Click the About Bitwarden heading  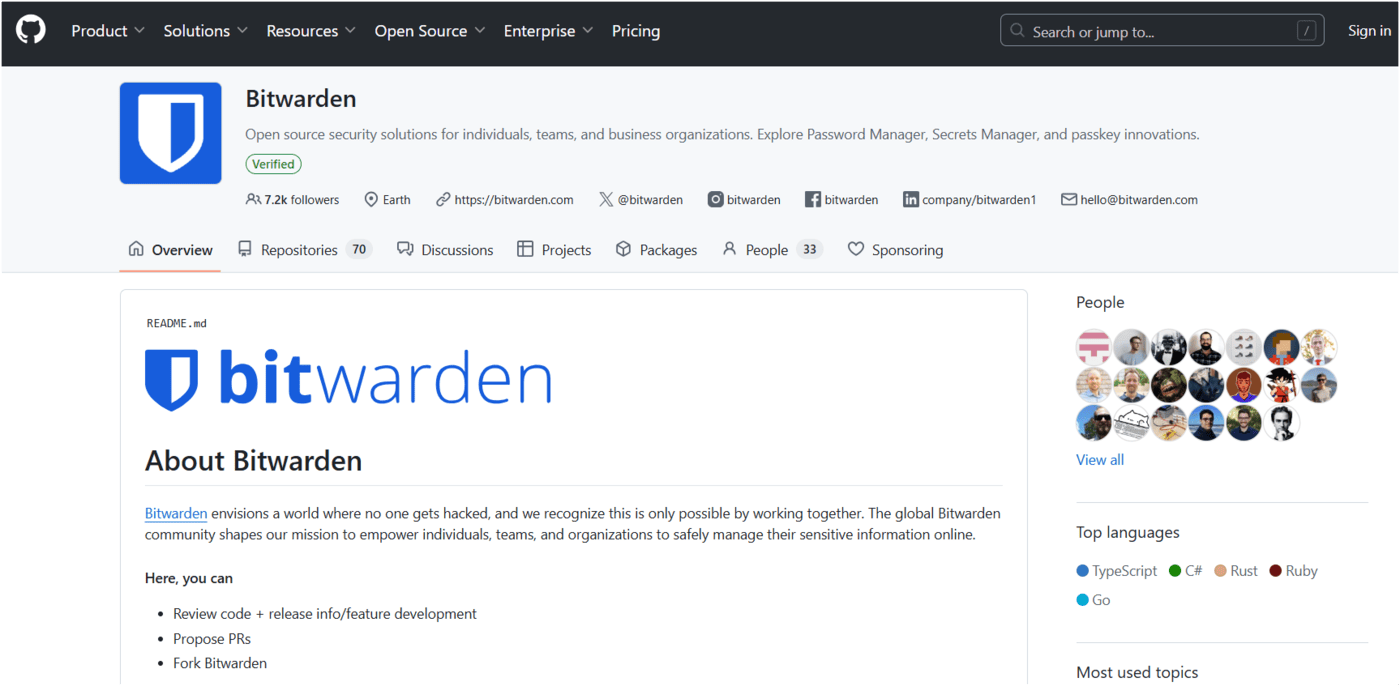click(254, 461)
